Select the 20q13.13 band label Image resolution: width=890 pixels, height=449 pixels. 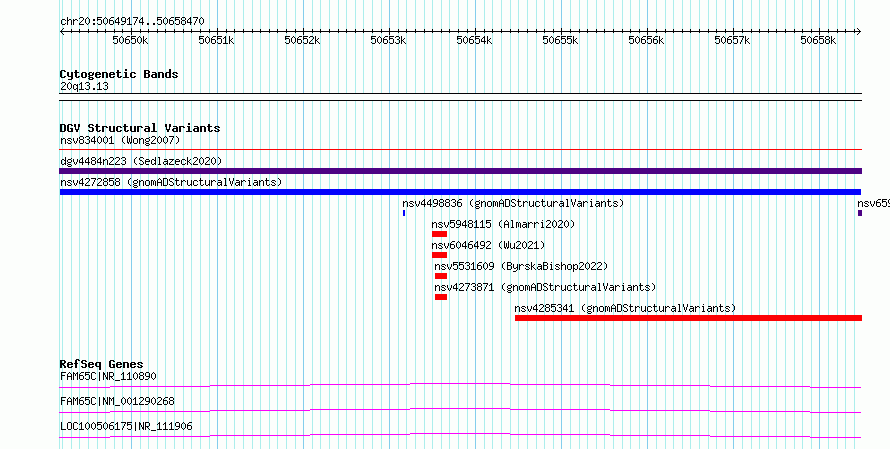84,87
